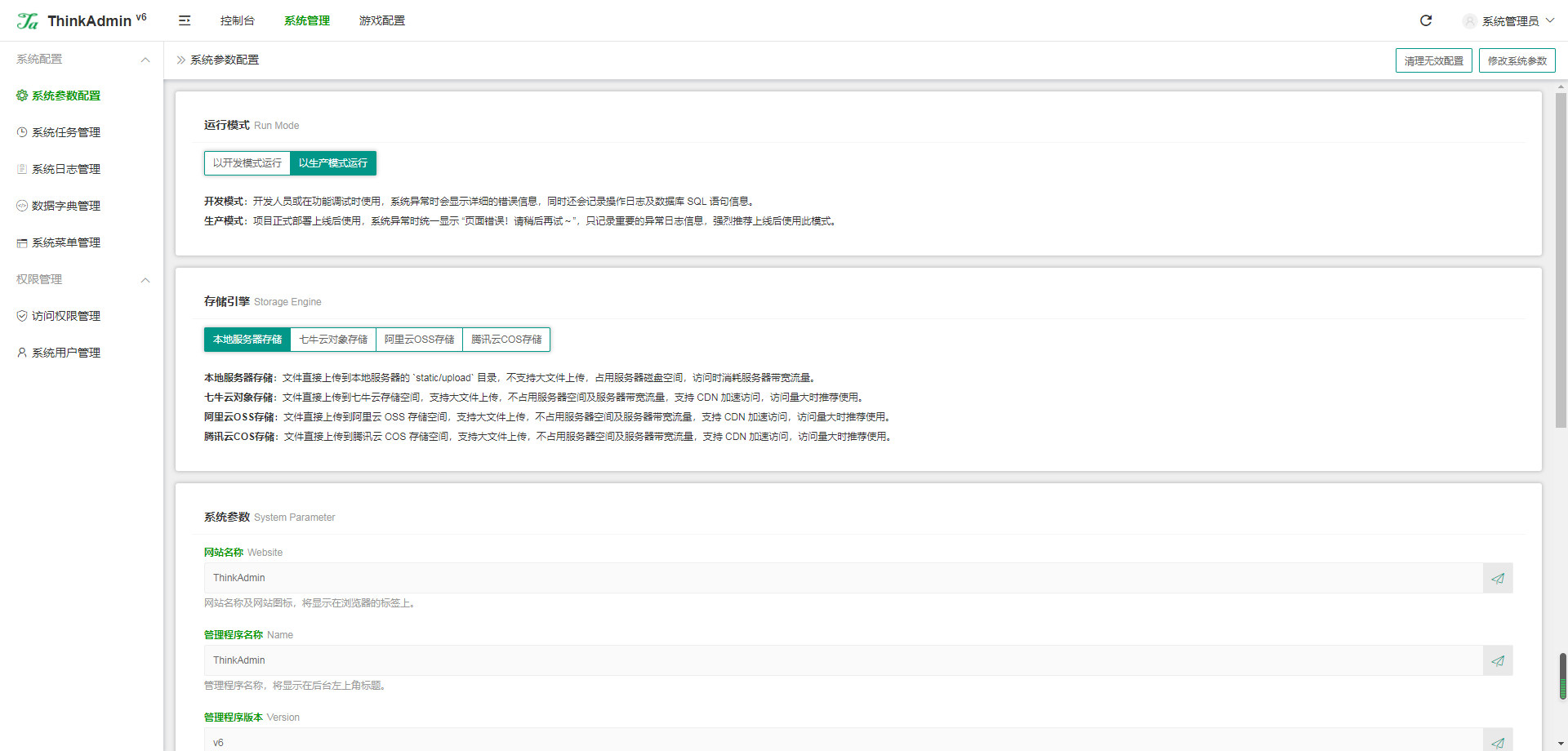Switch to 控制台 top menu
The height and width of the screenshot is (751, 1568).
tap(238, 20)
